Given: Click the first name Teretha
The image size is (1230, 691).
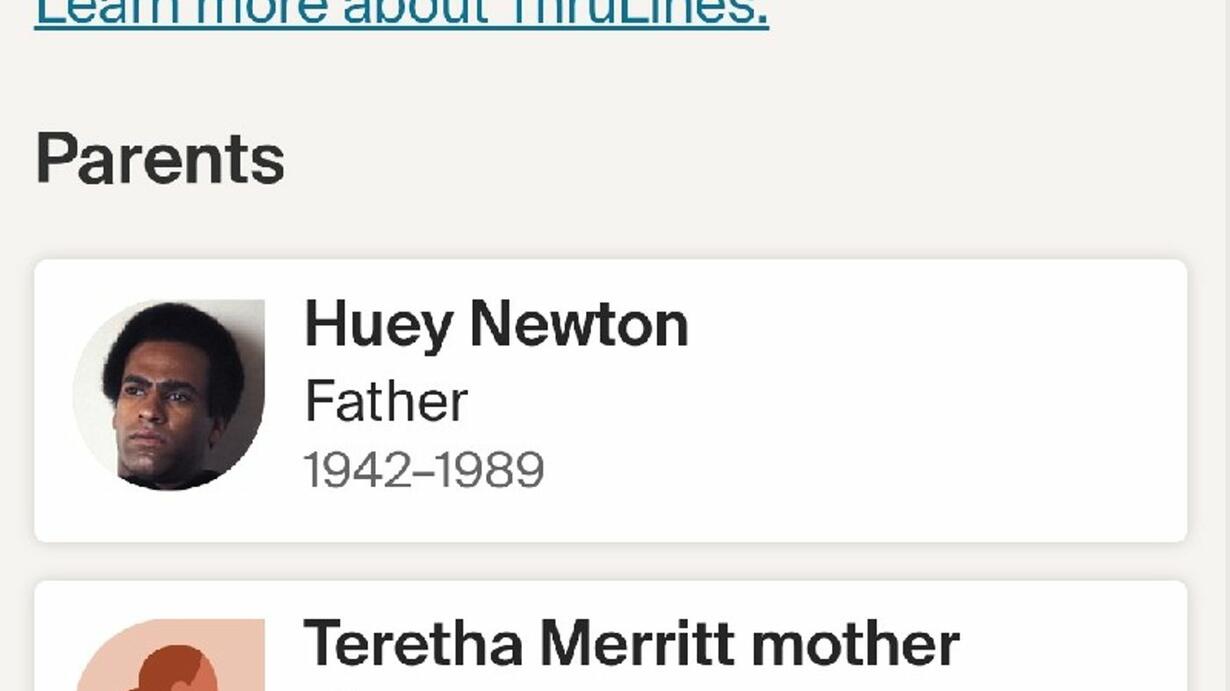Looking at the screenshot, I should click(413, 643).
